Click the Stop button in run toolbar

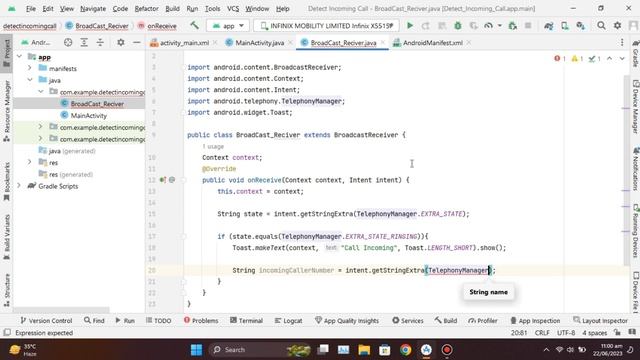[528, 26]
